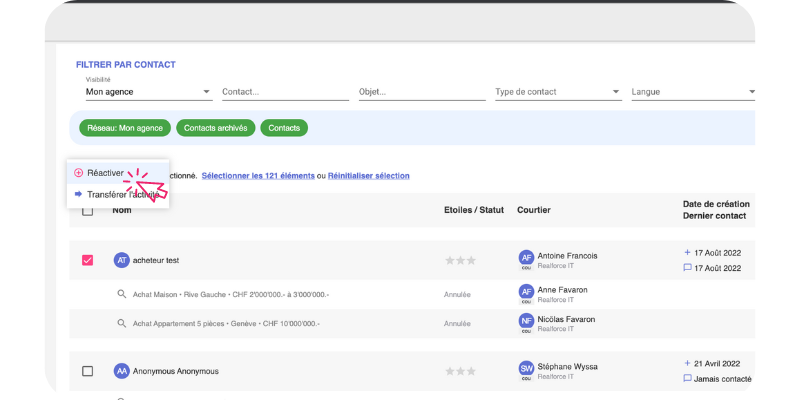Open the acheteur test contact name
800x400 pixels.
tap(156, 260)
